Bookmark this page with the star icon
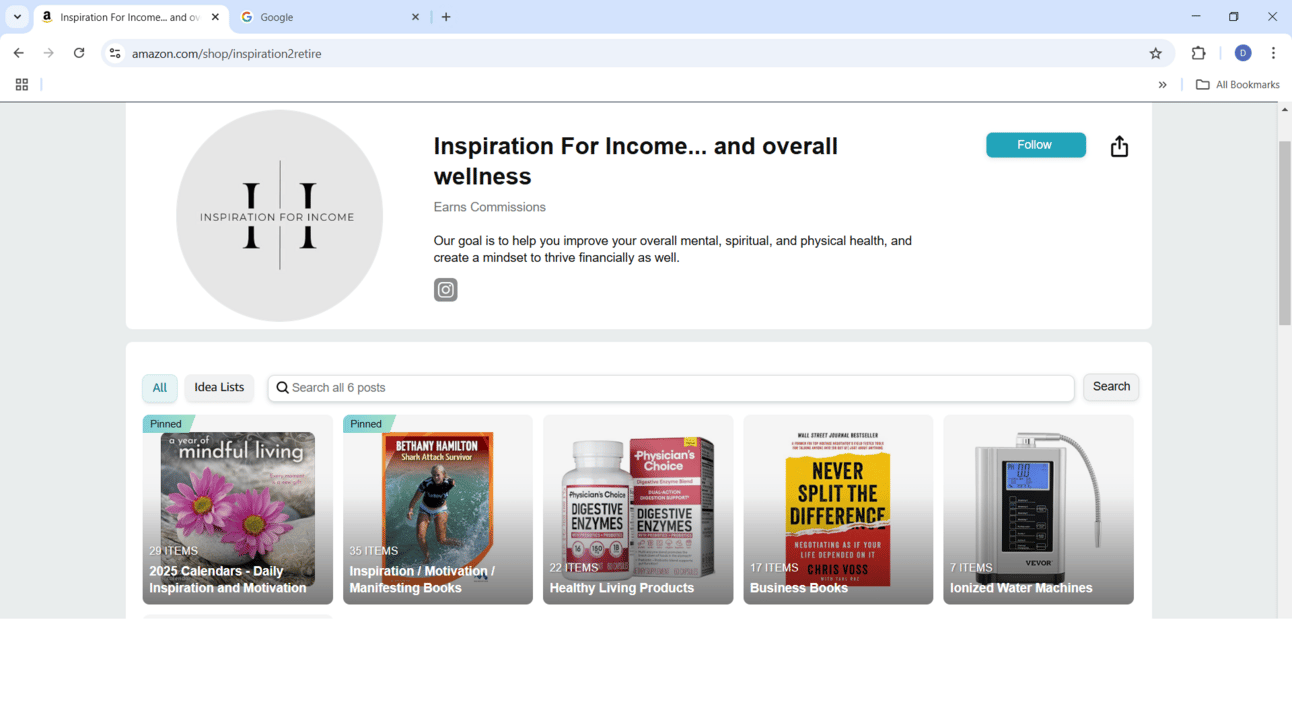Viewport: 1292px width, 727px height. pos(1156,53)
